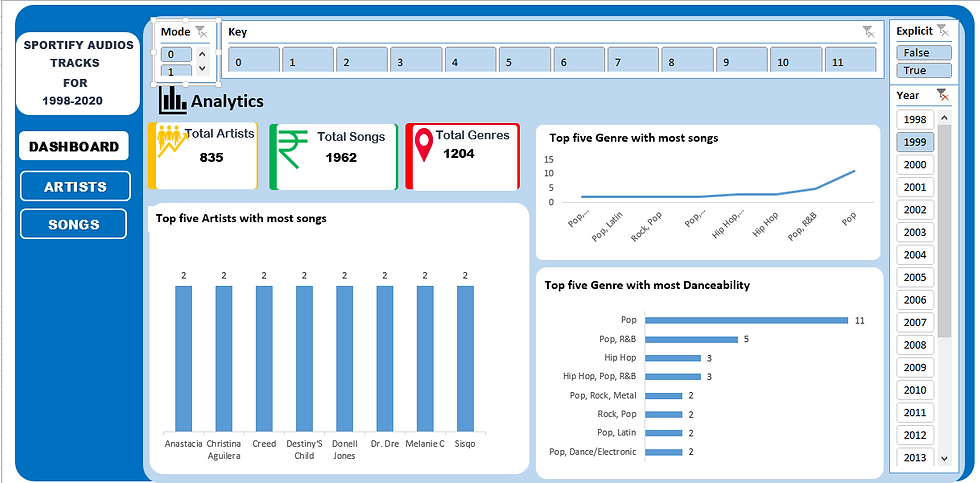Filter by Key 6
Image resolution: width=980 pixels, height=483 pixels.
click(x=578, y=61)
